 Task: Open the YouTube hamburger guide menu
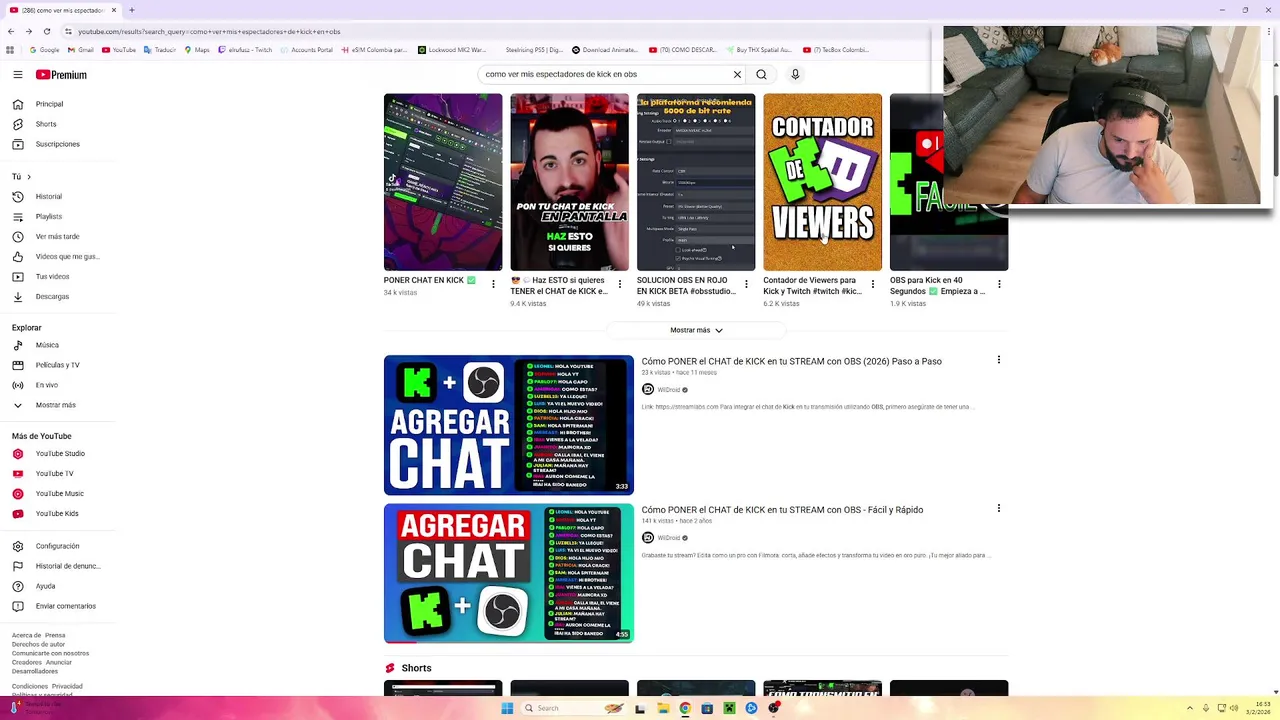pos(17,75)
